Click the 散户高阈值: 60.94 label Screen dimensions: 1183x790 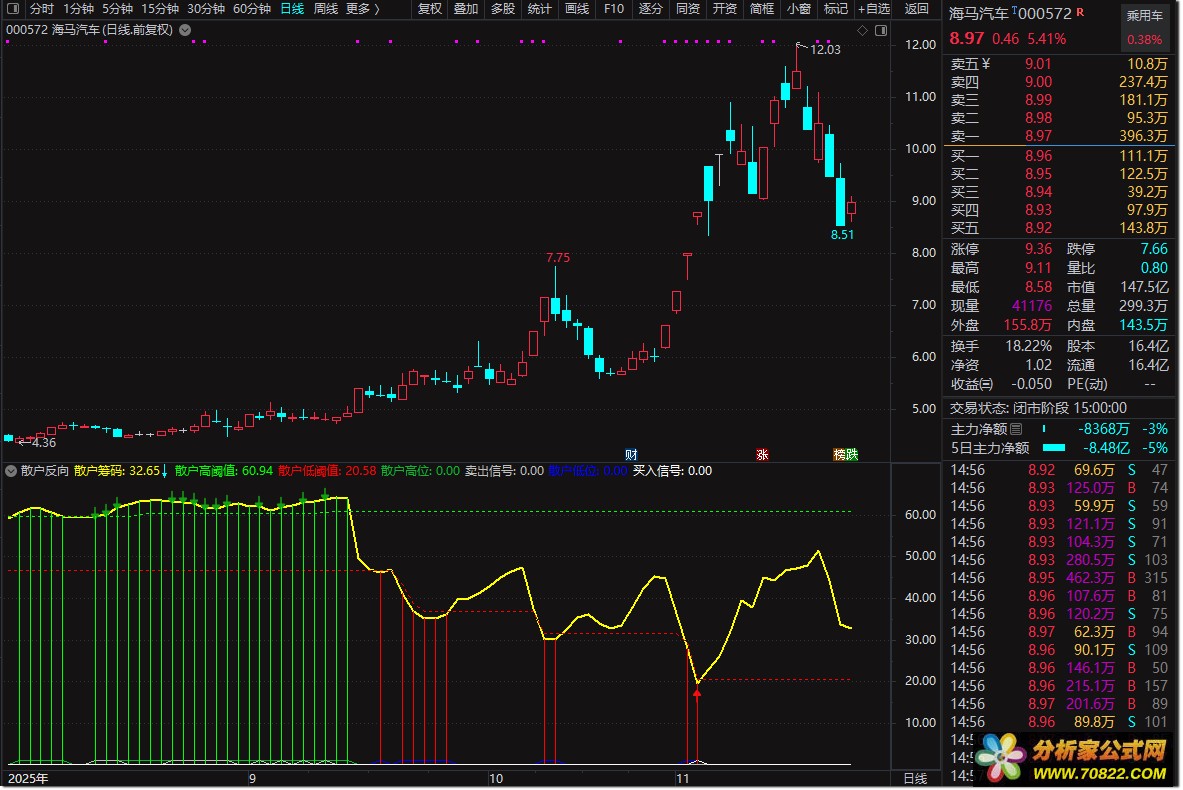[x=223, y=471]
